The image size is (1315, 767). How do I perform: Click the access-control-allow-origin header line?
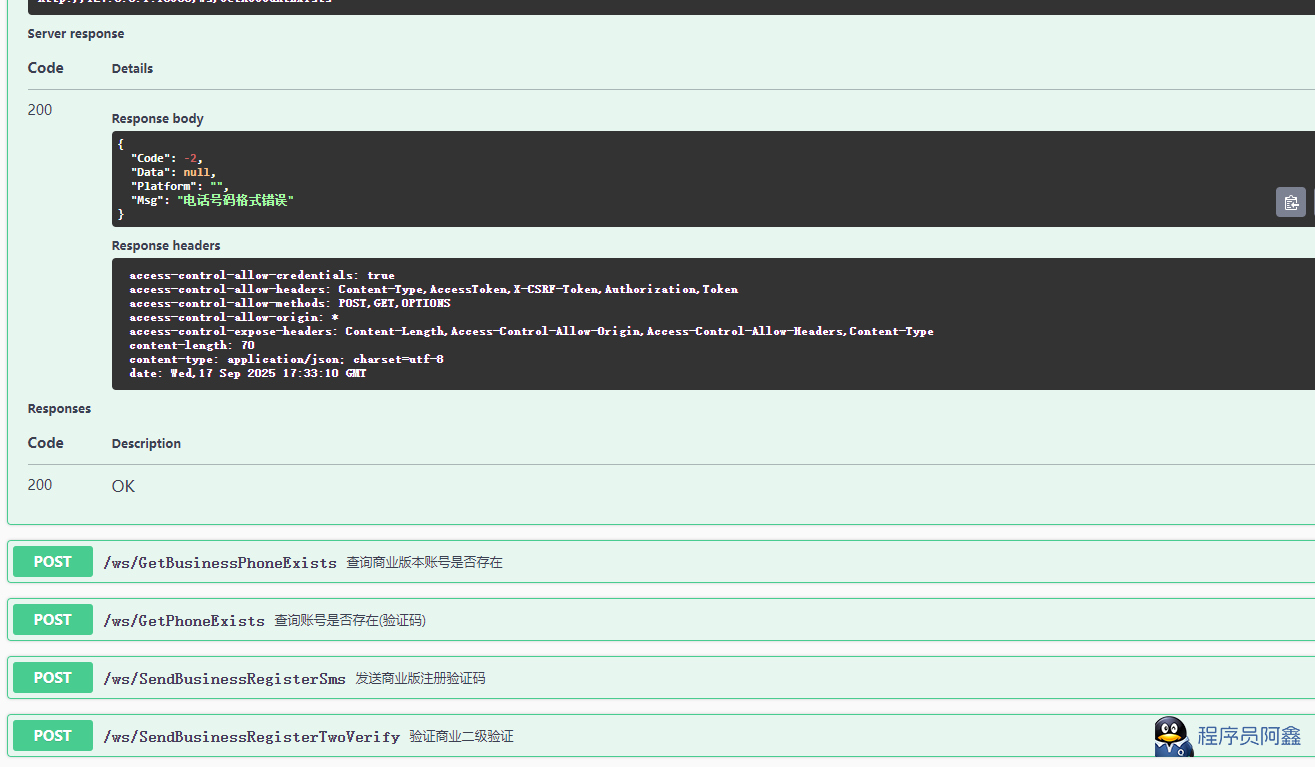point(233,317)
